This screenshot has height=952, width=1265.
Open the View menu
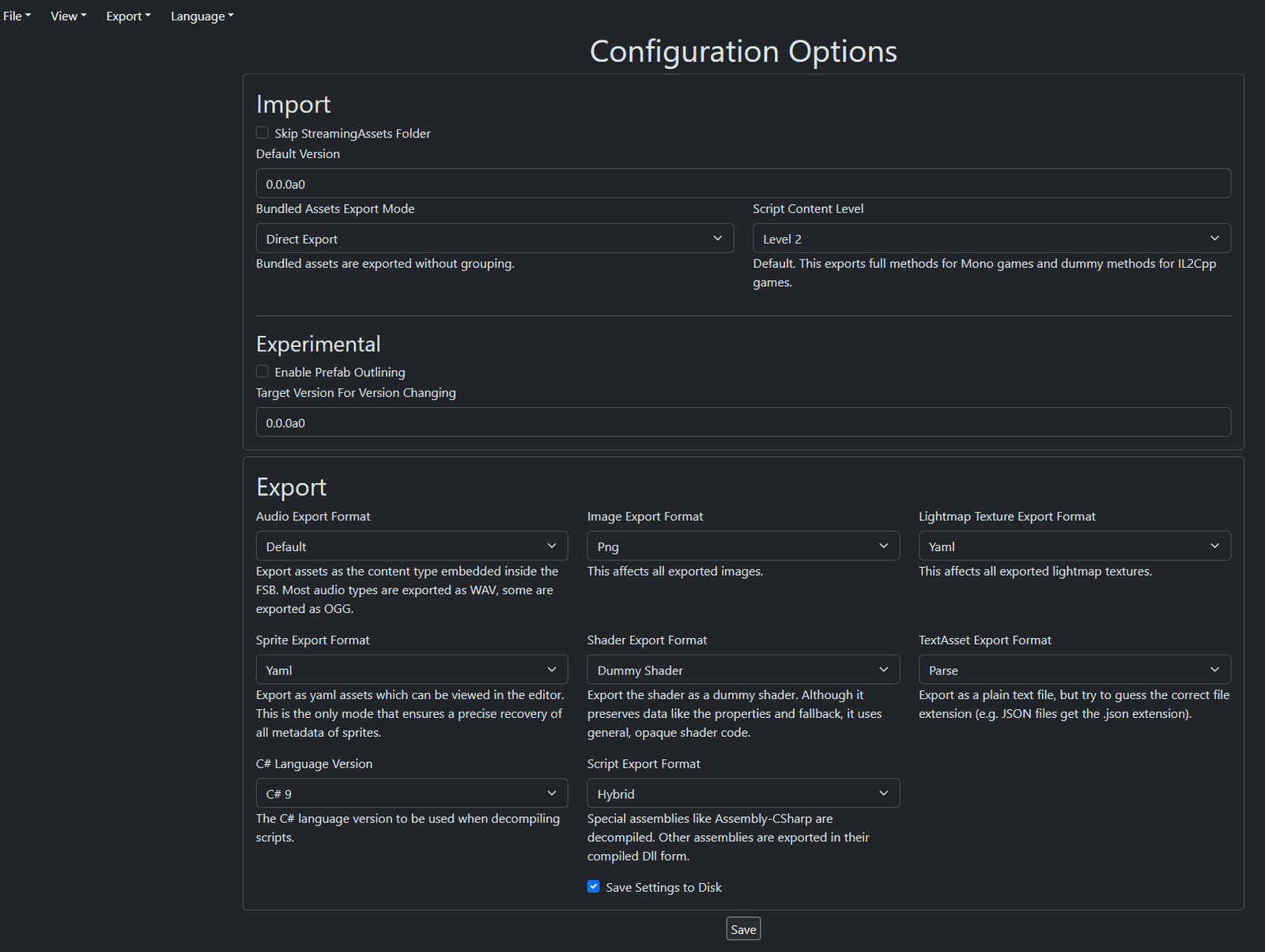coord(68,16)
